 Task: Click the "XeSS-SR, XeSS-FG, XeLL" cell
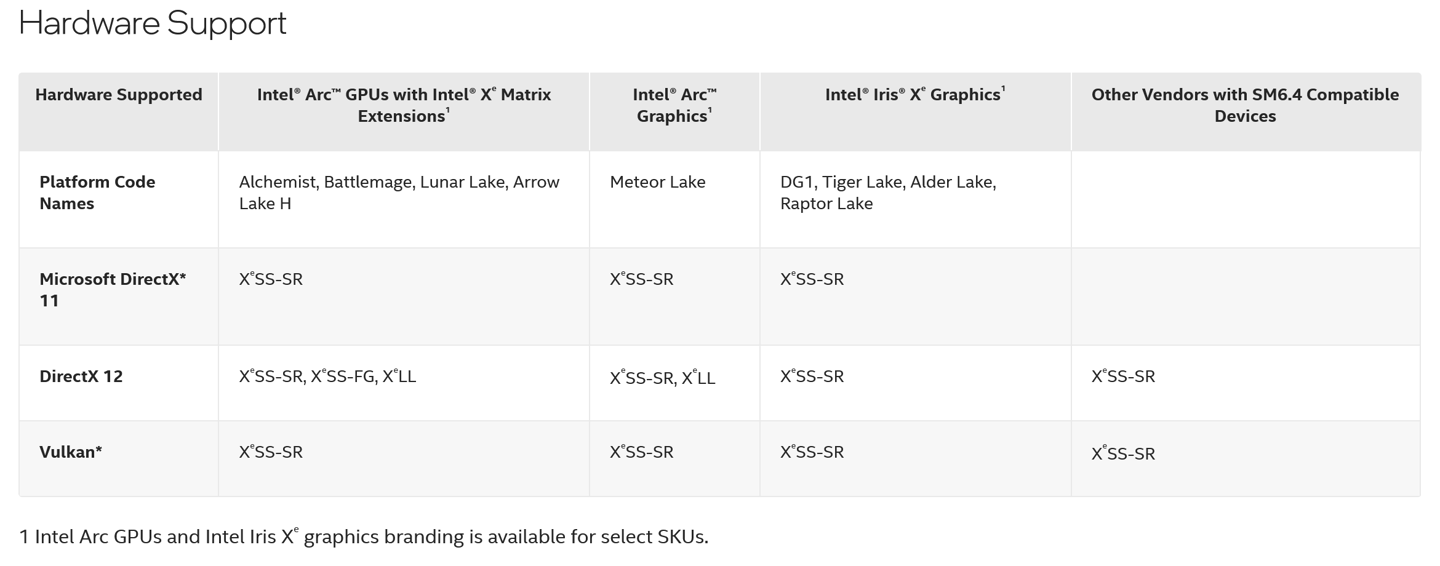[327, 377]
